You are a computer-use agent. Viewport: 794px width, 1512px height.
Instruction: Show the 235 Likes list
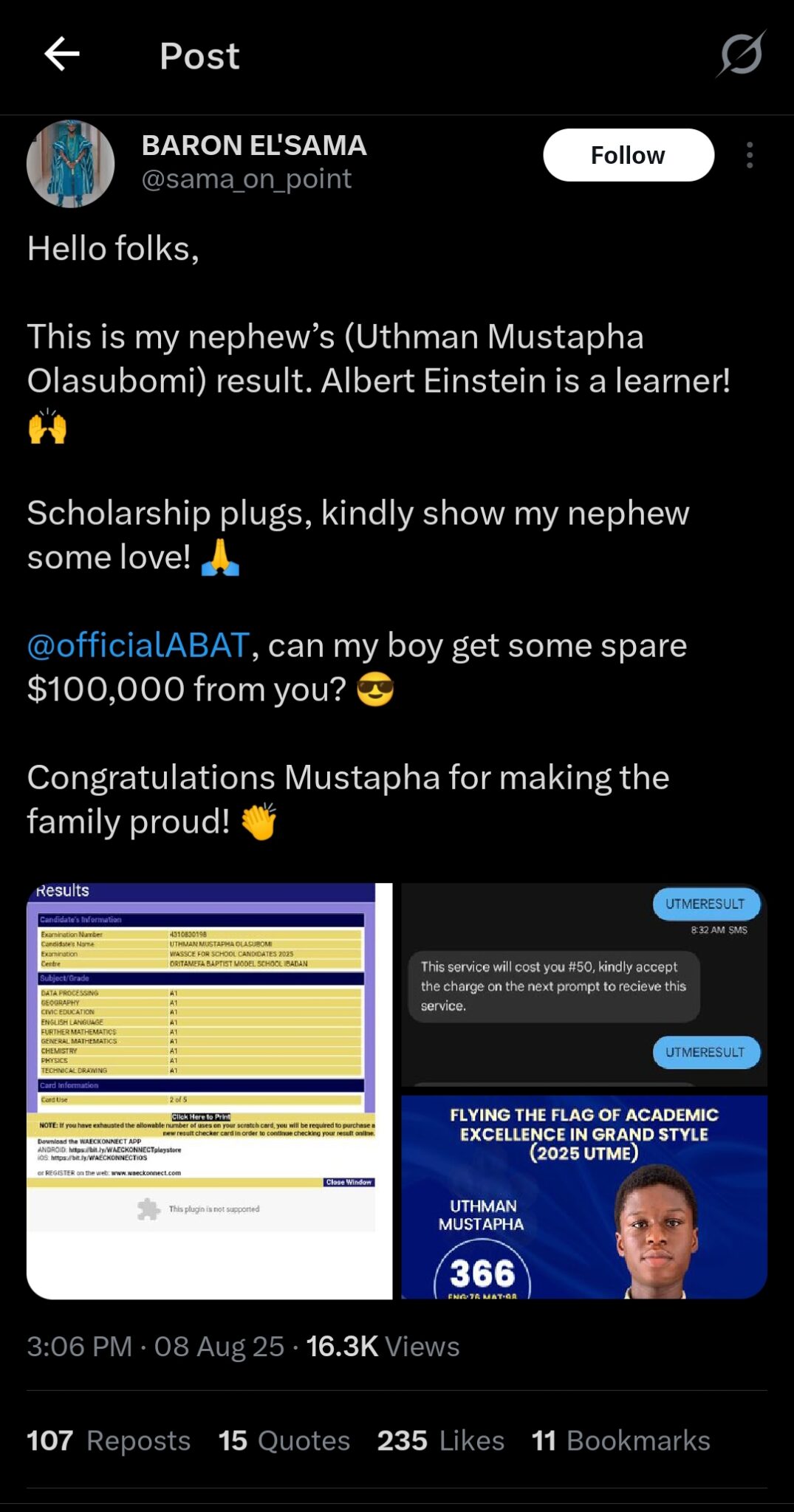(x=441, y=1440)
